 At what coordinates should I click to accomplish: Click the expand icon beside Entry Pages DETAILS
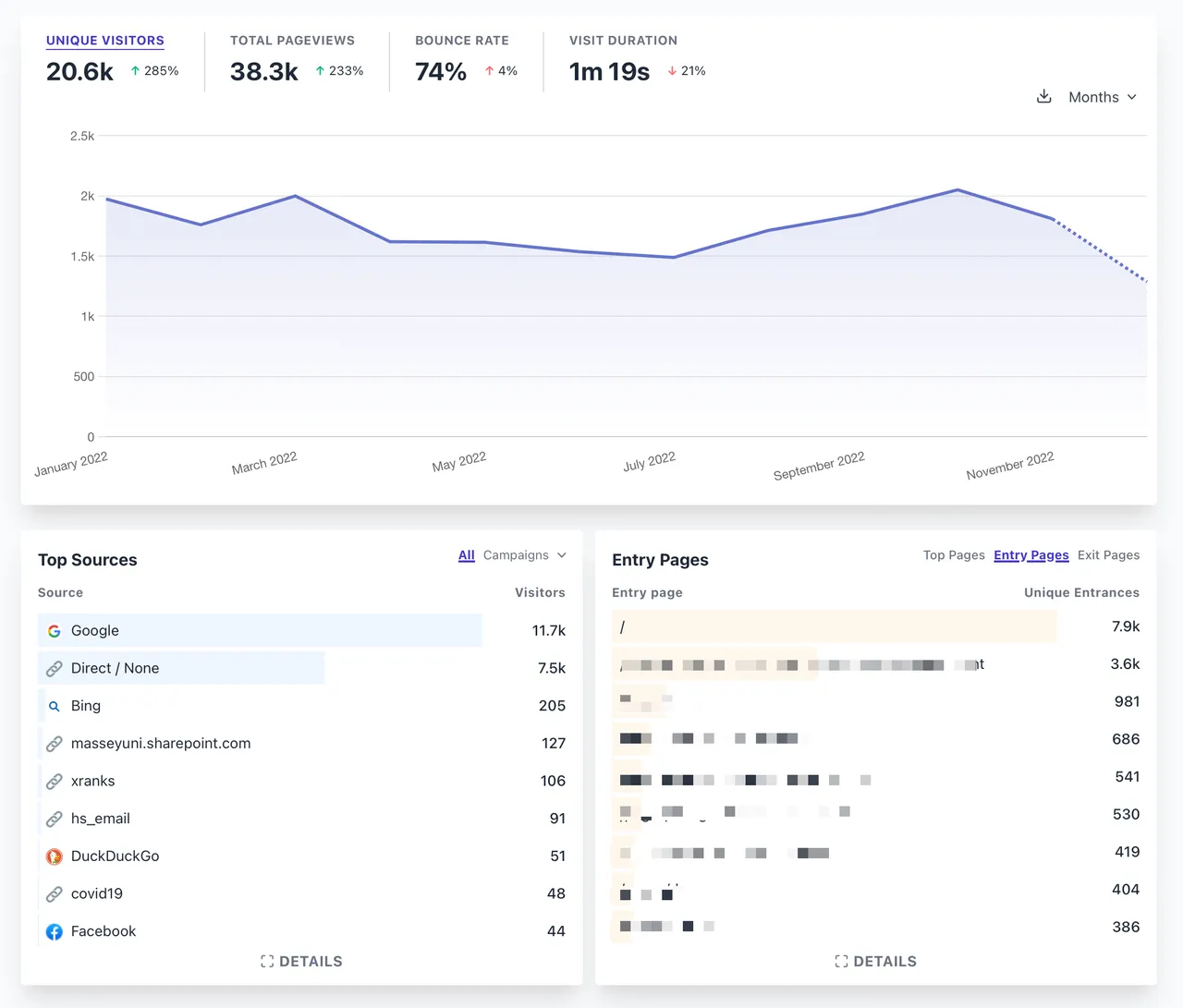pos(841,962)
